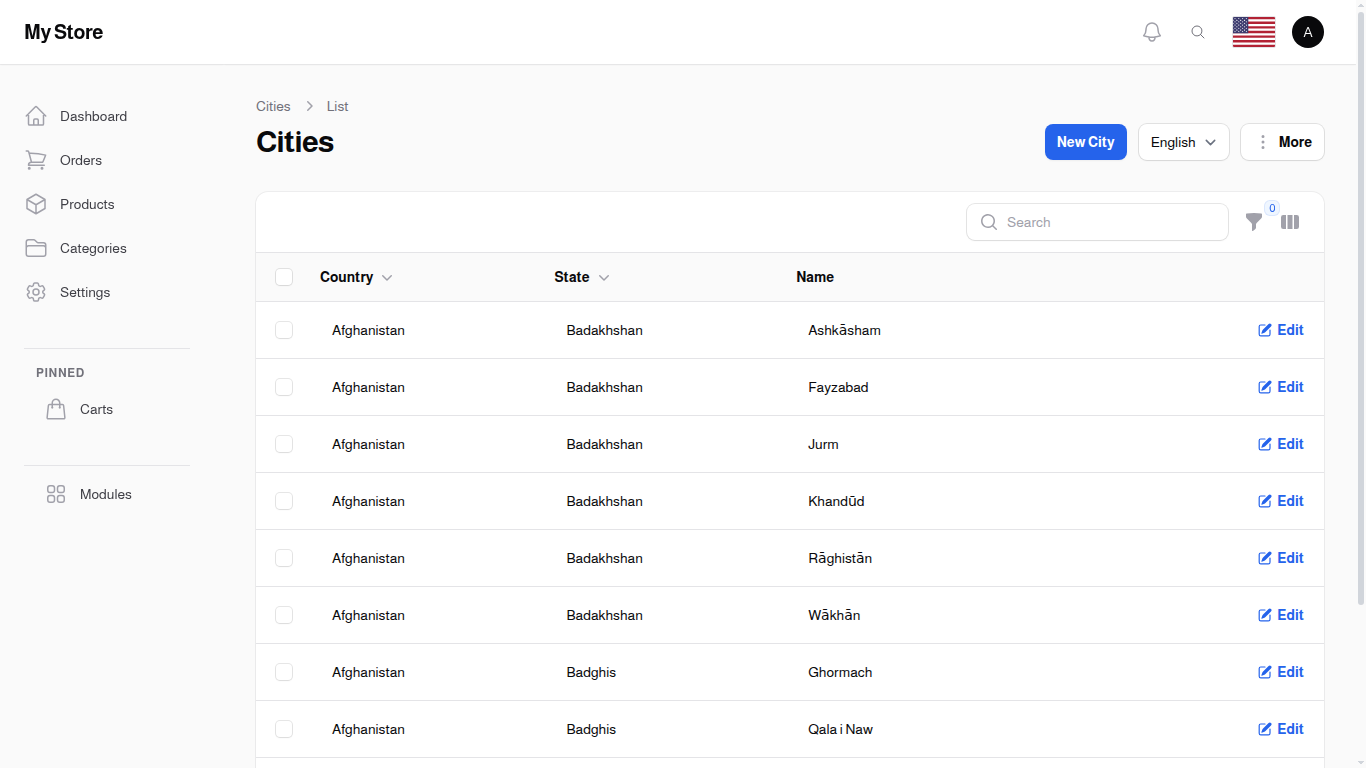Toggle table columns visibility icon
This screenshot has height=768, width=1366.
(1290, 222)
